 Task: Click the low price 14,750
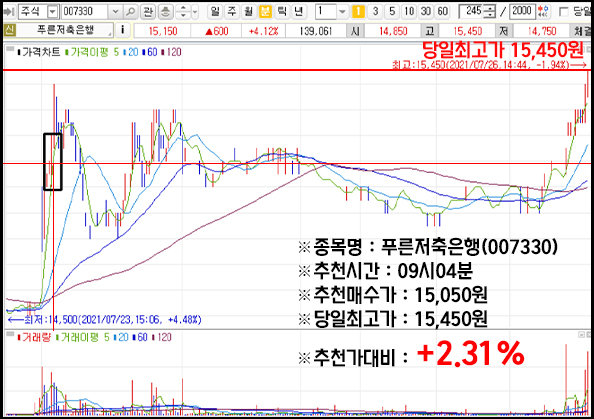pyautogui.click(x=542, y=31)
